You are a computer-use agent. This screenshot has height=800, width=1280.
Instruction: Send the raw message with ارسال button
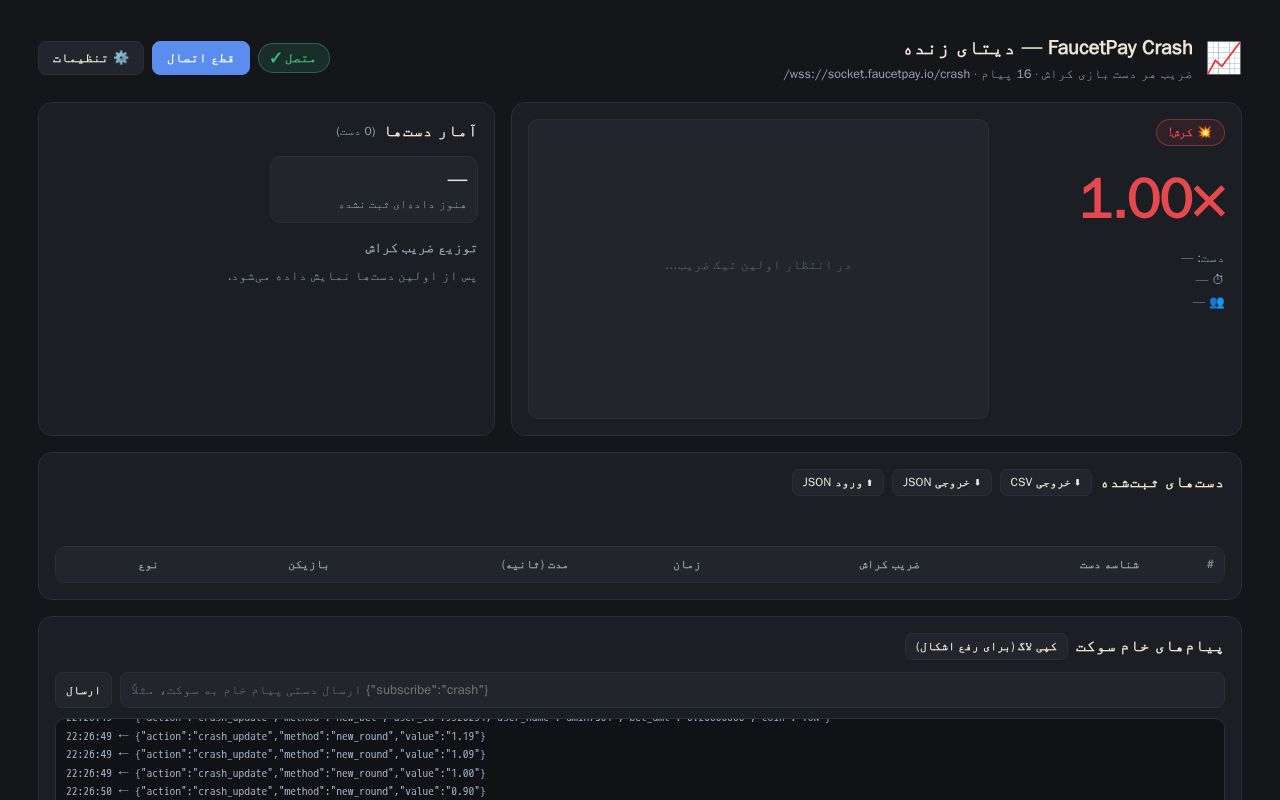pos(83,690)
